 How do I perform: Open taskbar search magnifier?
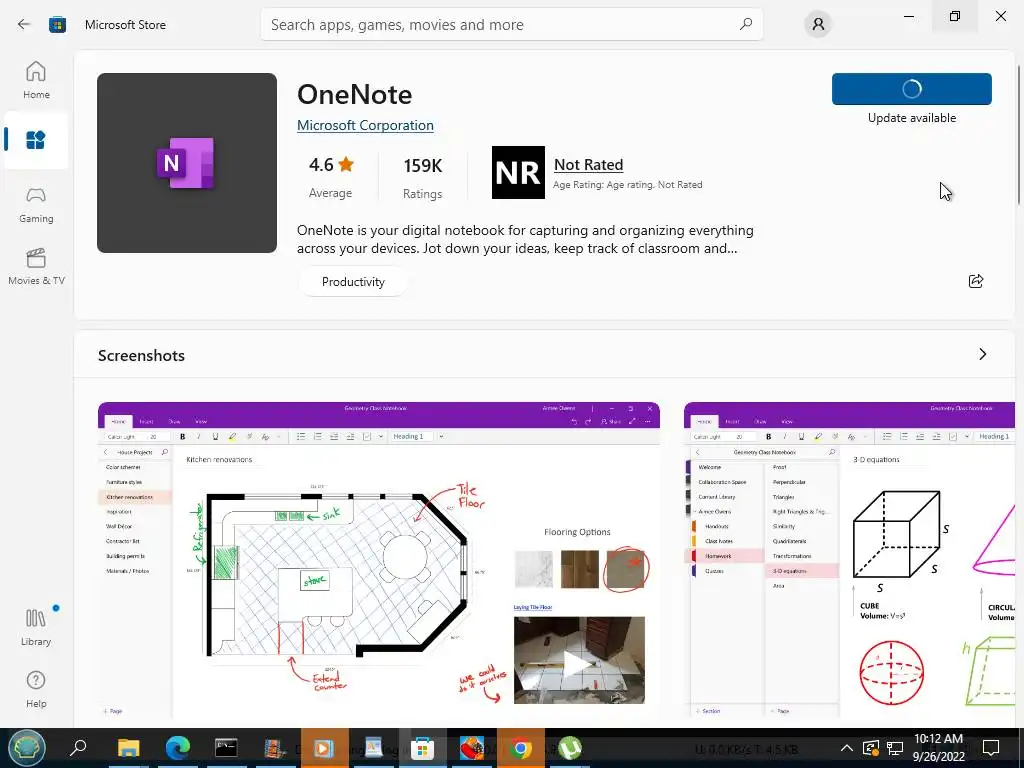[x=78, y=747]
